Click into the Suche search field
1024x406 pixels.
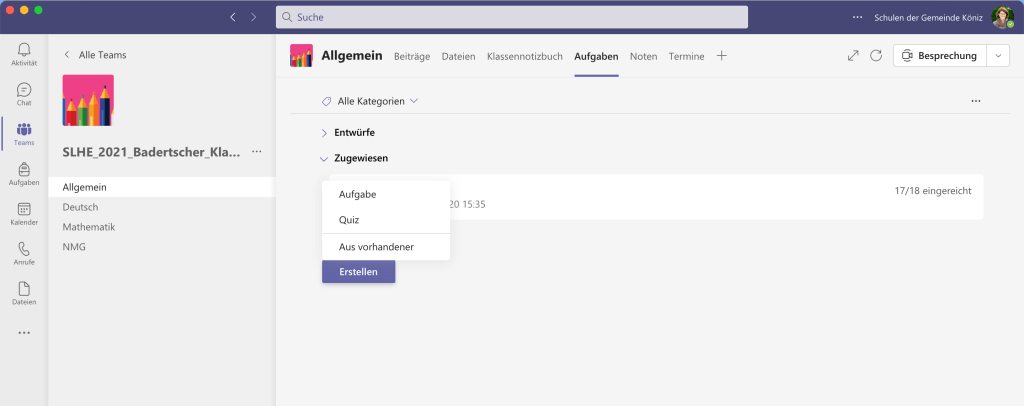tap(511, 17)
